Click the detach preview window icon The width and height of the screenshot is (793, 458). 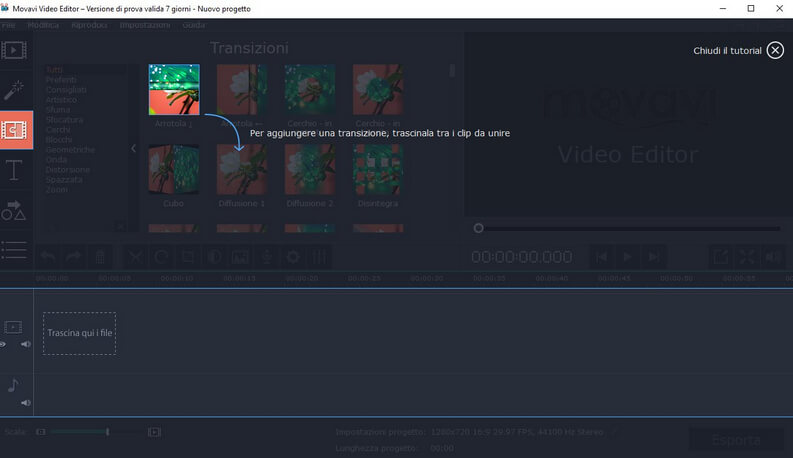pos(721,257)
